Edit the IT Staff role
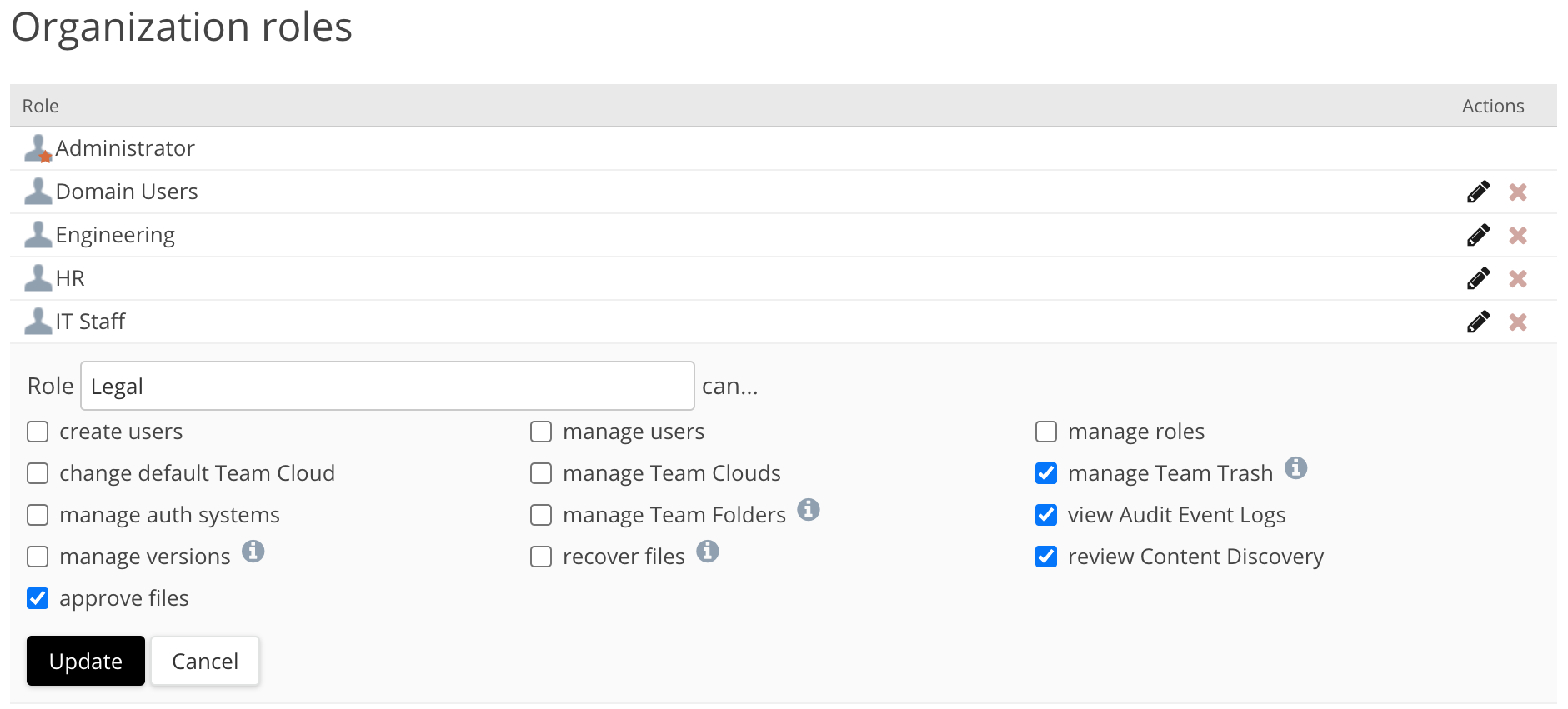Viewport: 1568px width, 709px height. 1478,322
